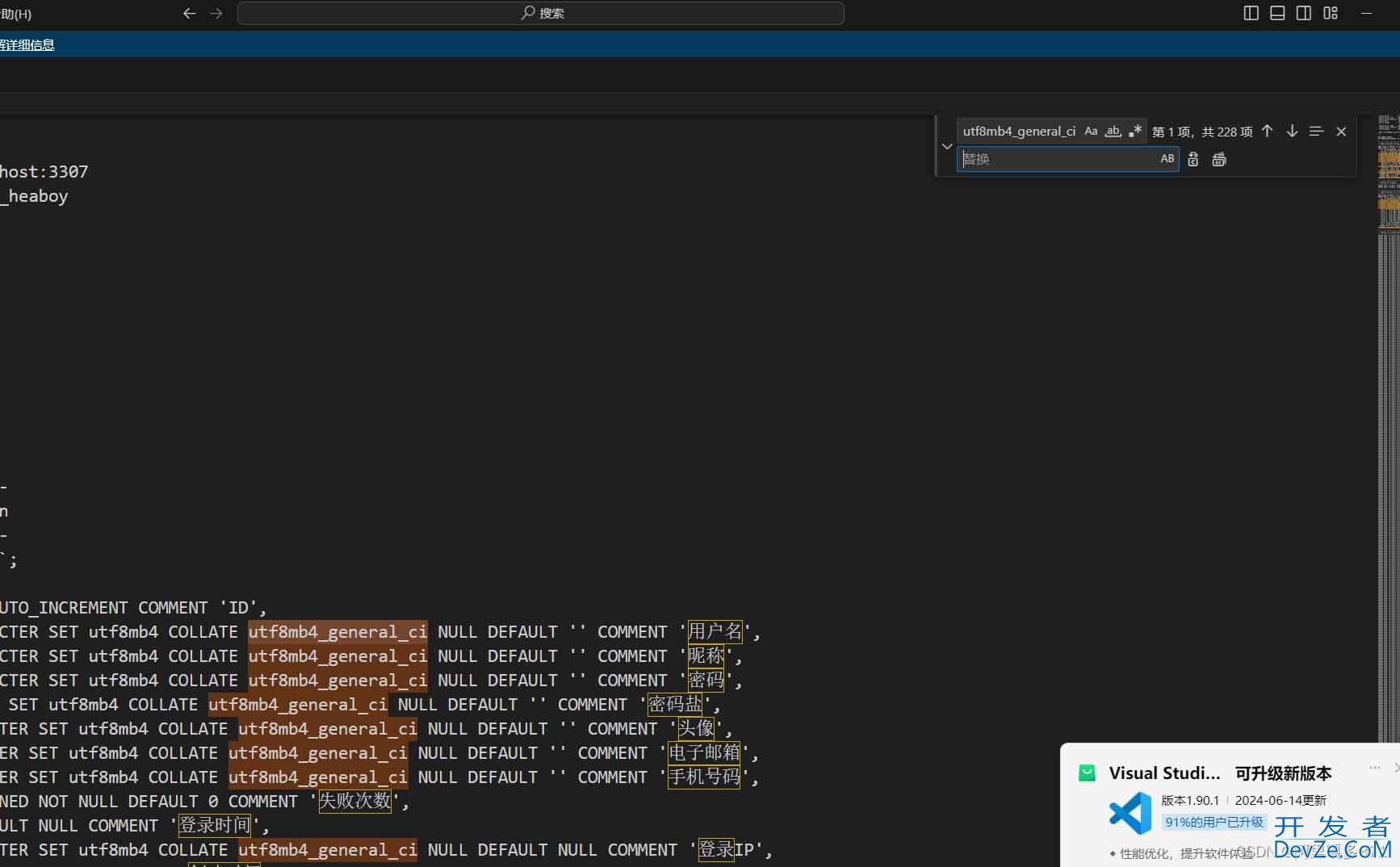Click the replace text input field
This screenshot has width=1400, height=867.
click(x=1058, y=159)
